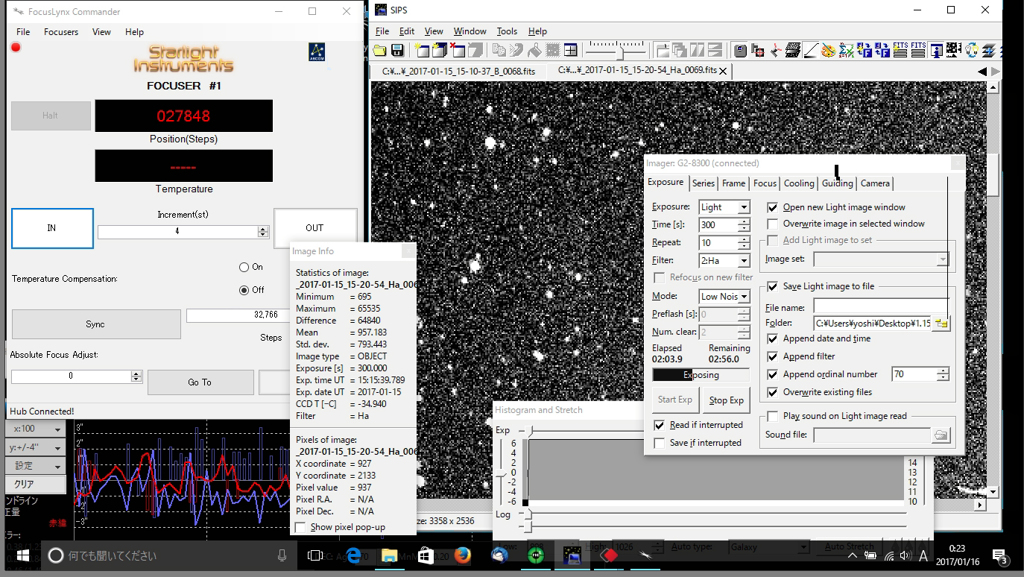Click the IN focuser button
The height and width of the screenshot is (577, 1024).
pyautogui.click(x=52, y=228)
